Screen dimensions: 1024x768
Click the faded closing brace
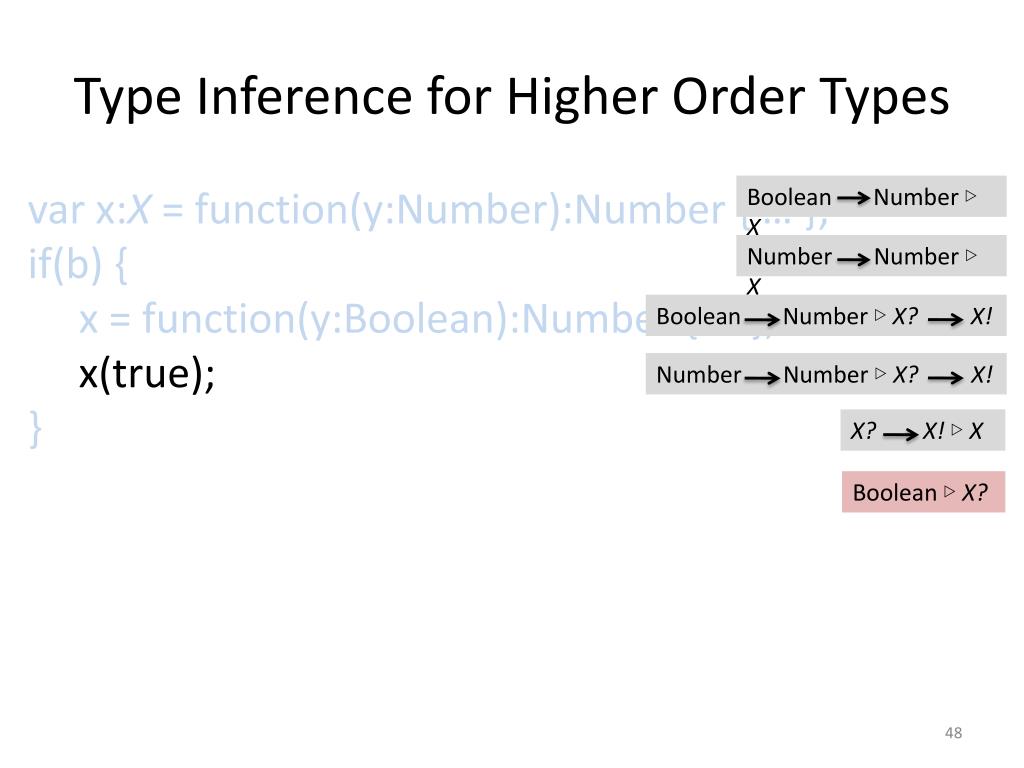pyautogui.click(x=35, y=429)
